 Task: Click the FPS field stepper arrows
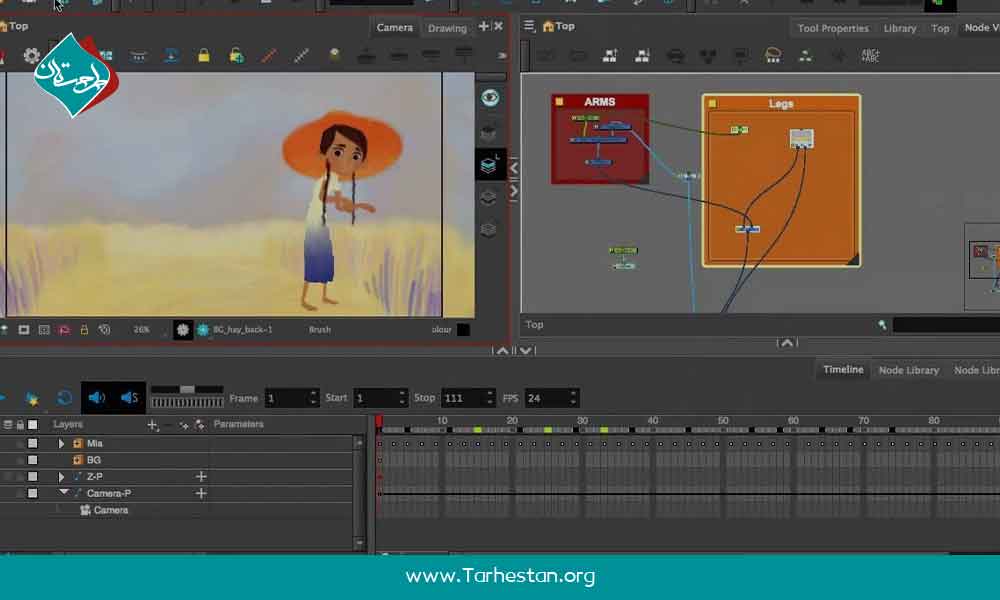pyautogui.click(x=573, y=398)
